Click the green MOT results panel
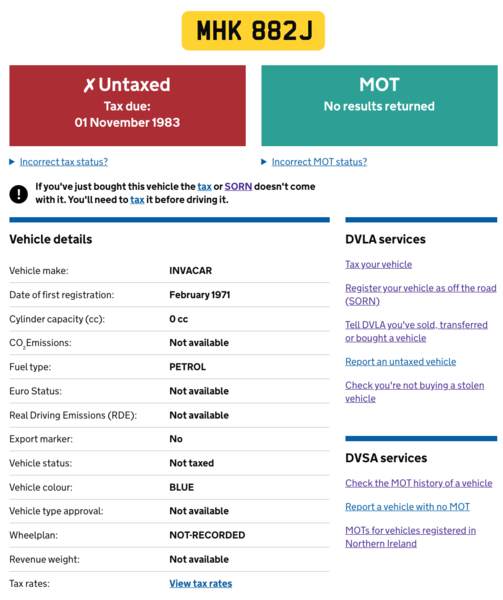This screenshot has width=503, height=600. tap(379, 106)
